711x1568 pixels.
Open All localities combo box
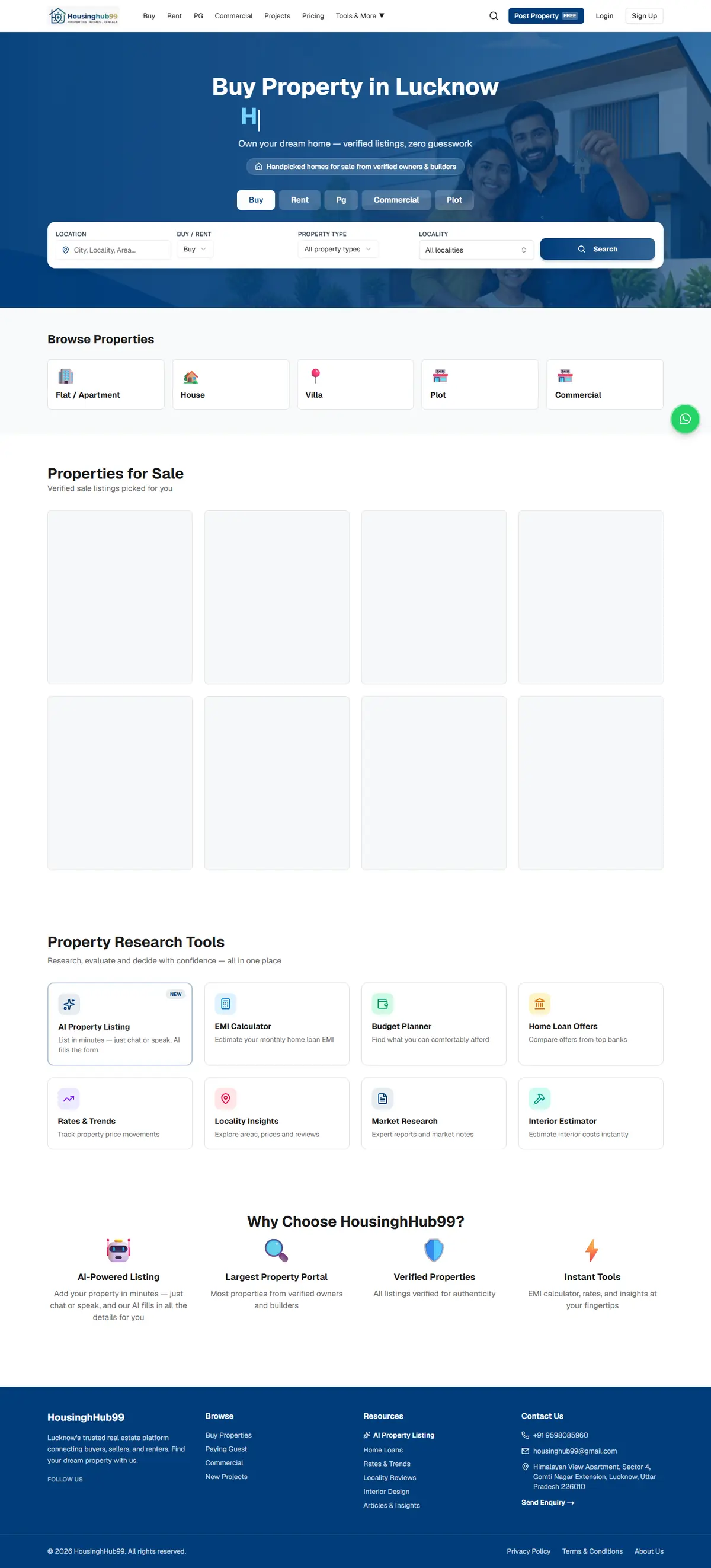click(x=476, y=250)
